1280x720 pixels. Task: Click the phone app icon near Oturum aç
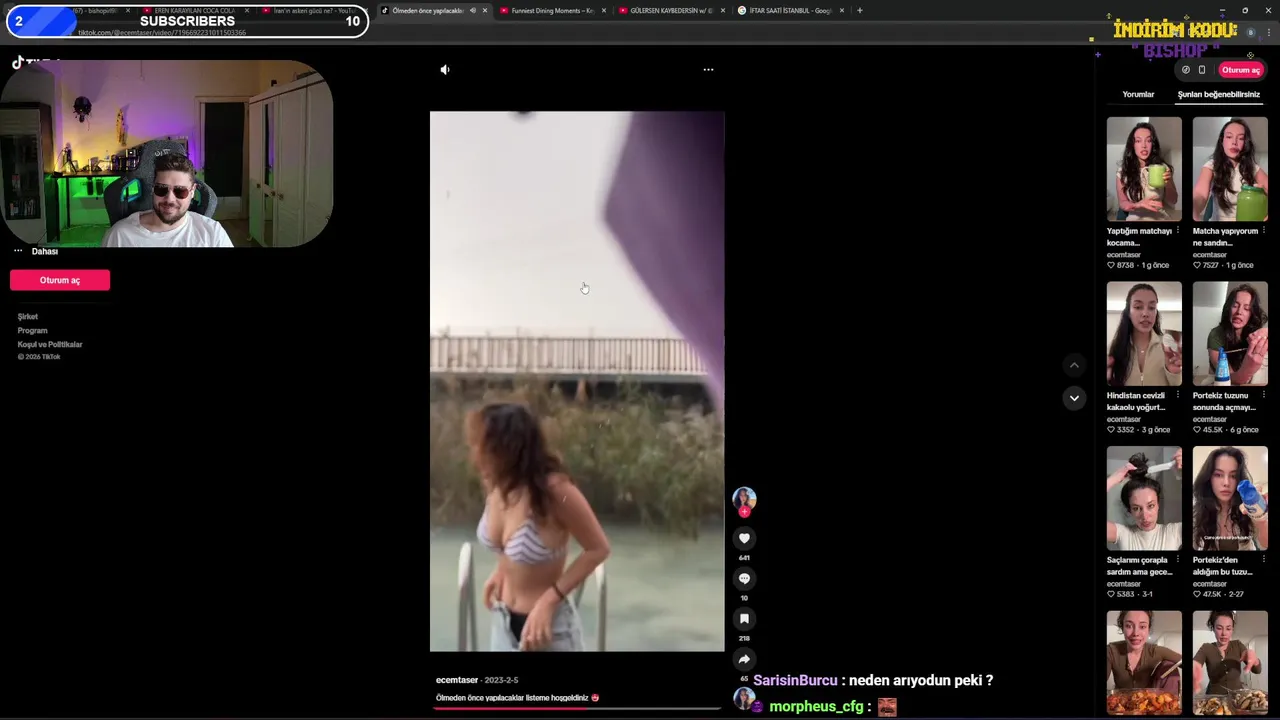click(x=1202, y=70)
